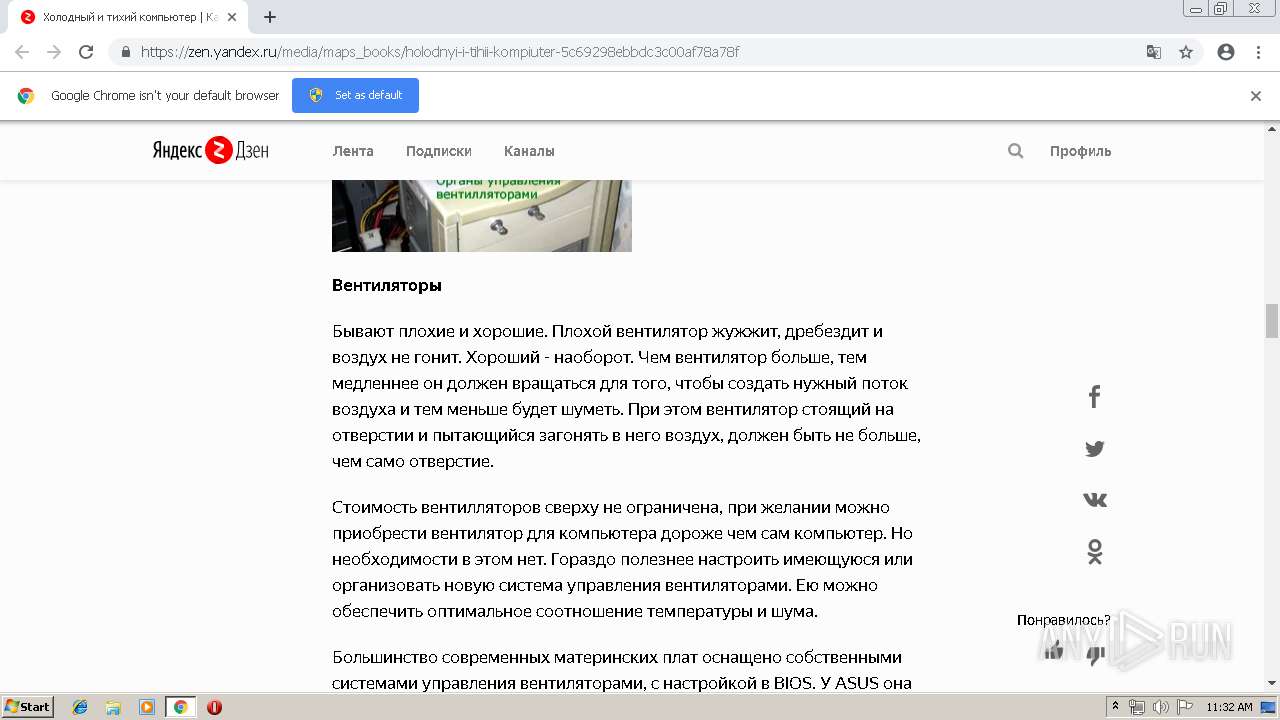Open the Windows Start menu

[x=28, y=706]
